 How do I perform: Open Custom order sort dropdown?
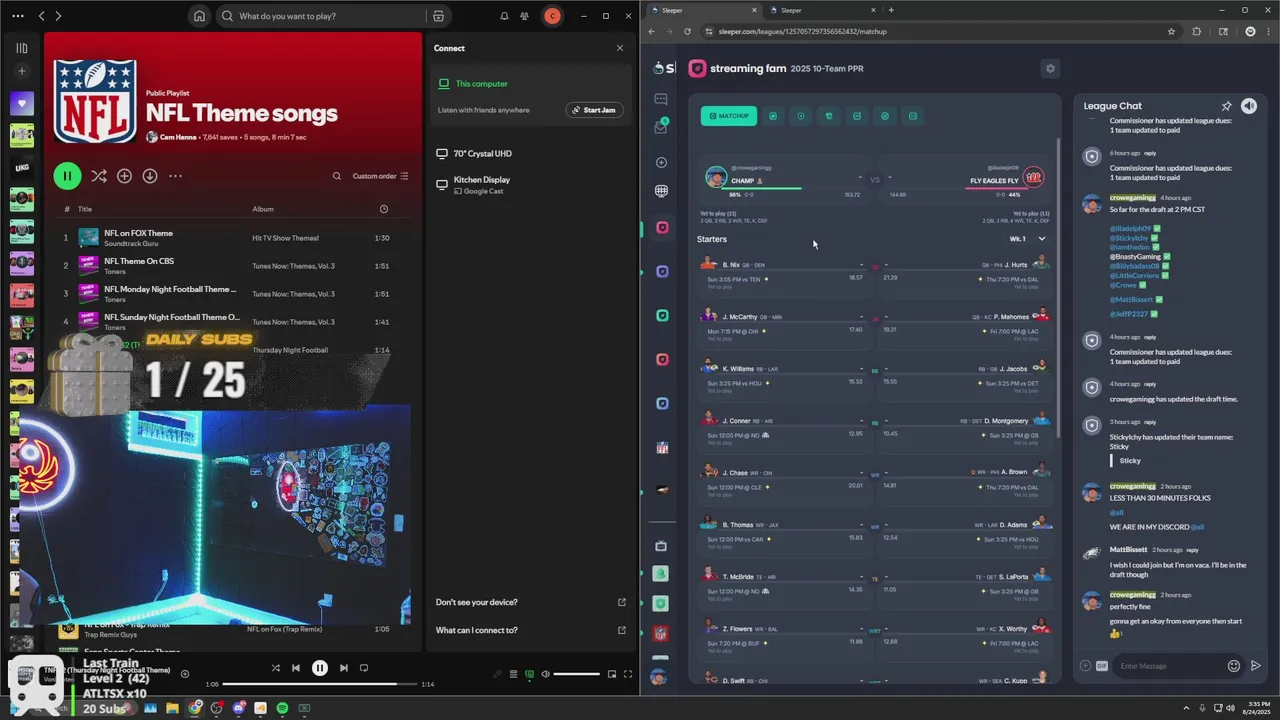pyautogui.click(x=380, y=176)
